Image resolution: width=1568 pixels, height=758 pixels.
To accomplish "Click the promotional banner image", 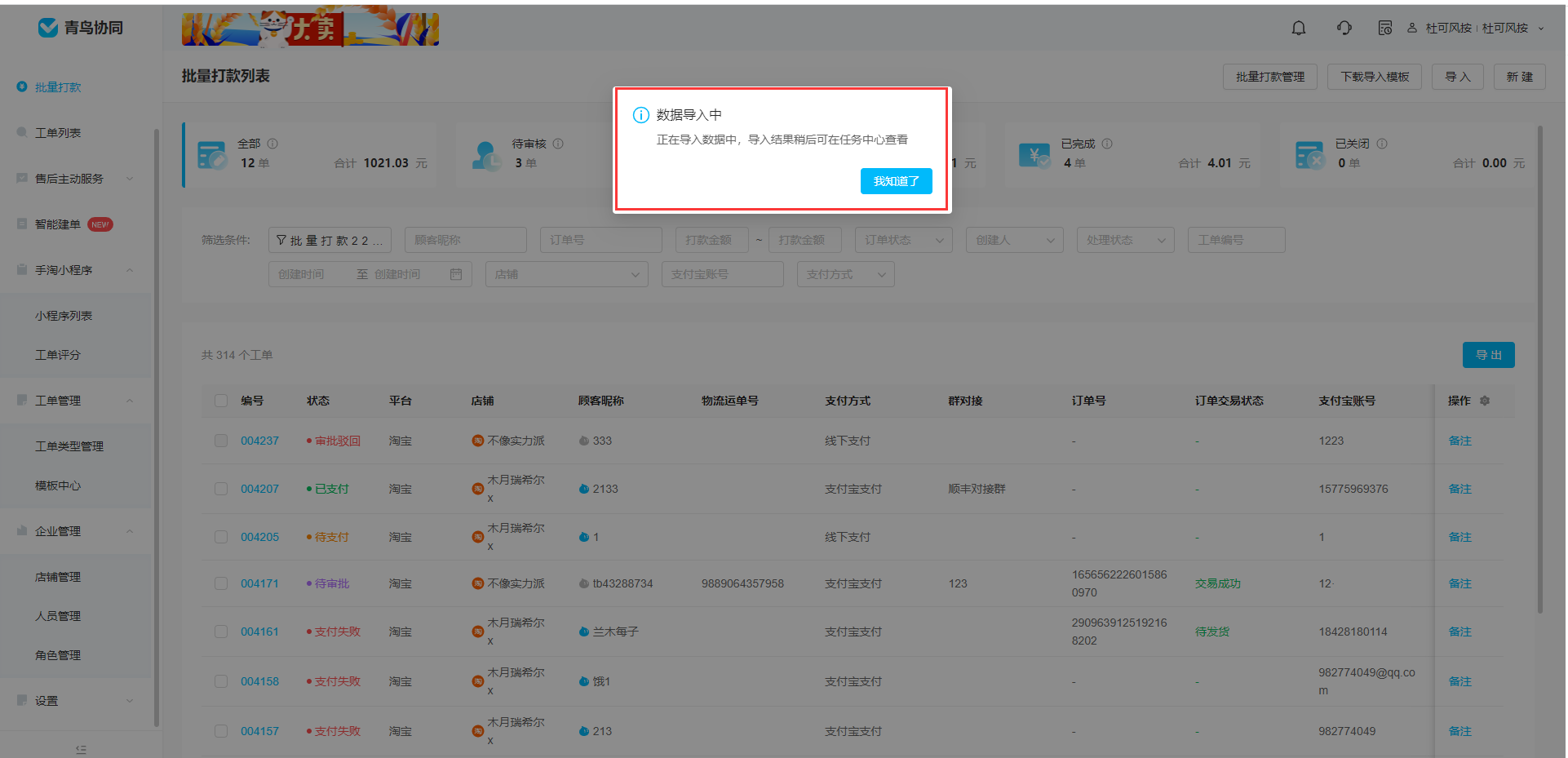I will click(310, 29).
